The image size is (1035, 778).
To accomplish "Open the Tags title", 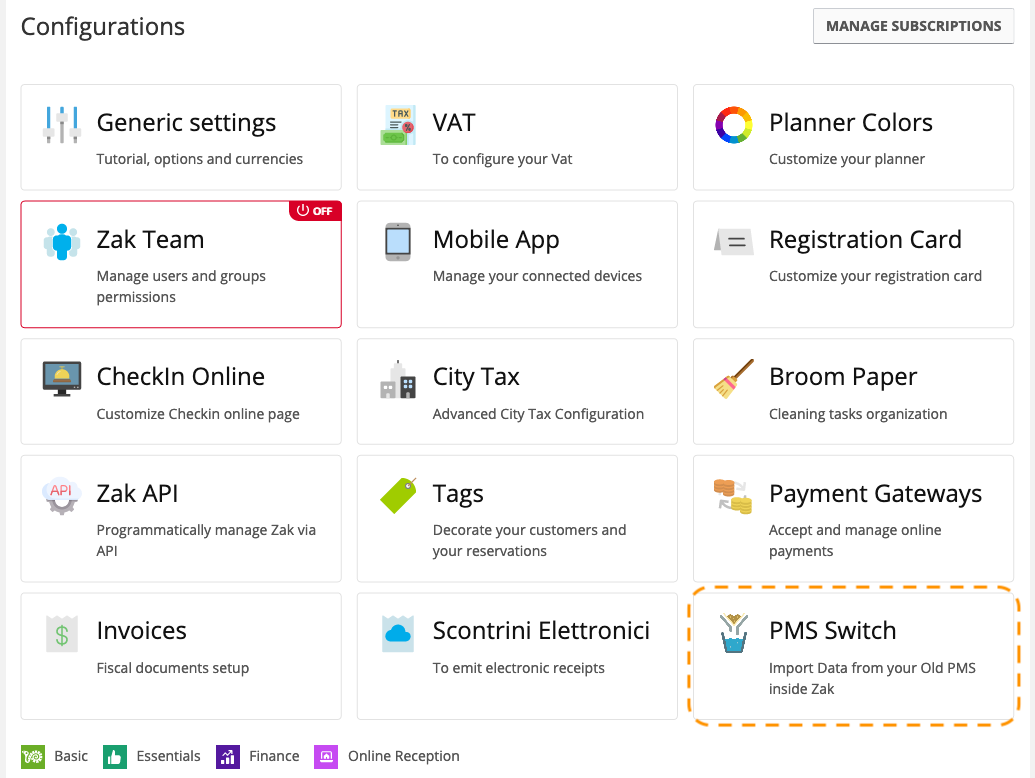I will [458, 494].
